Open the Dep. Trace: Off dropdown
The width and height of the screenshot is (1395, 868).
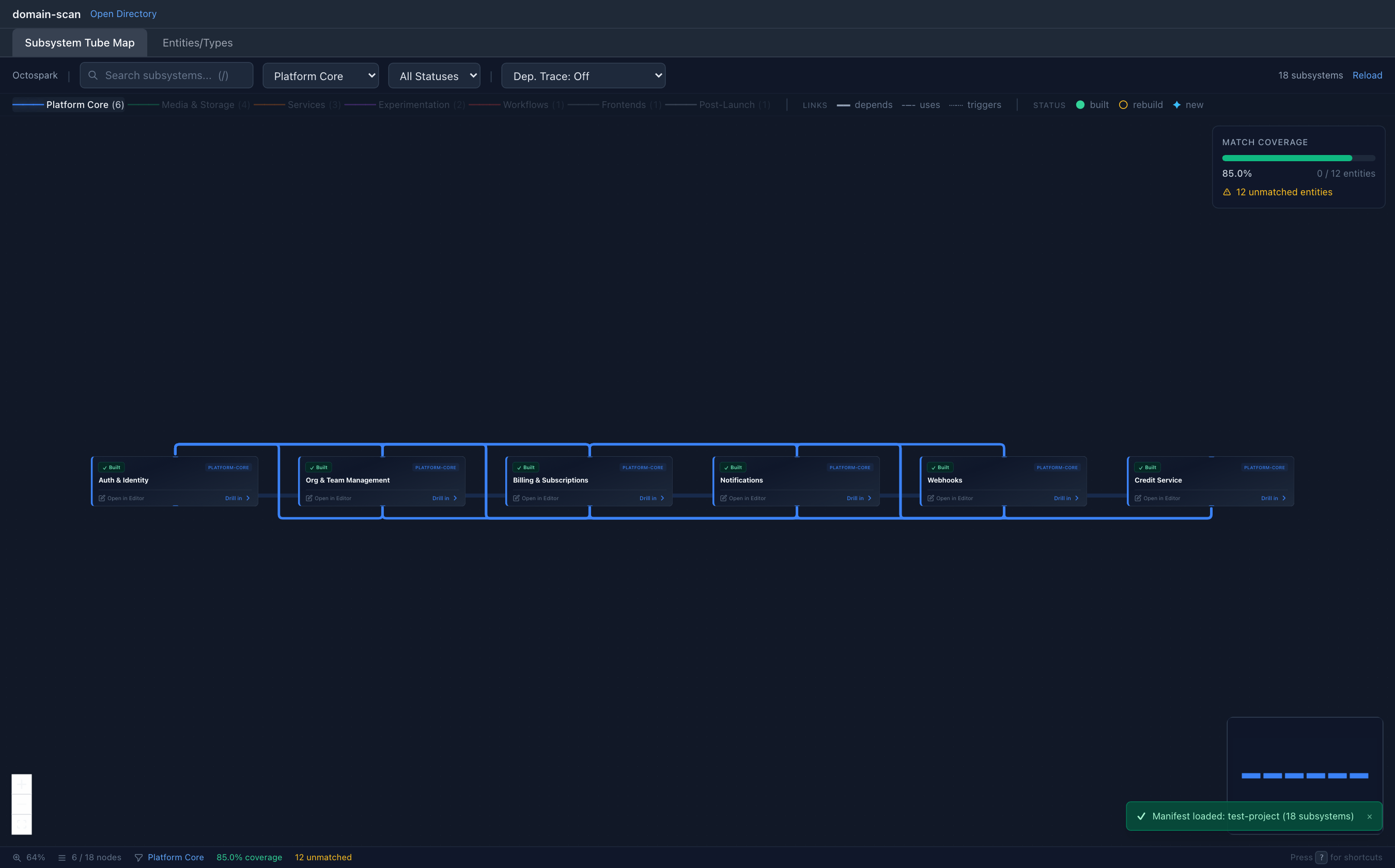tap(584, 76)
